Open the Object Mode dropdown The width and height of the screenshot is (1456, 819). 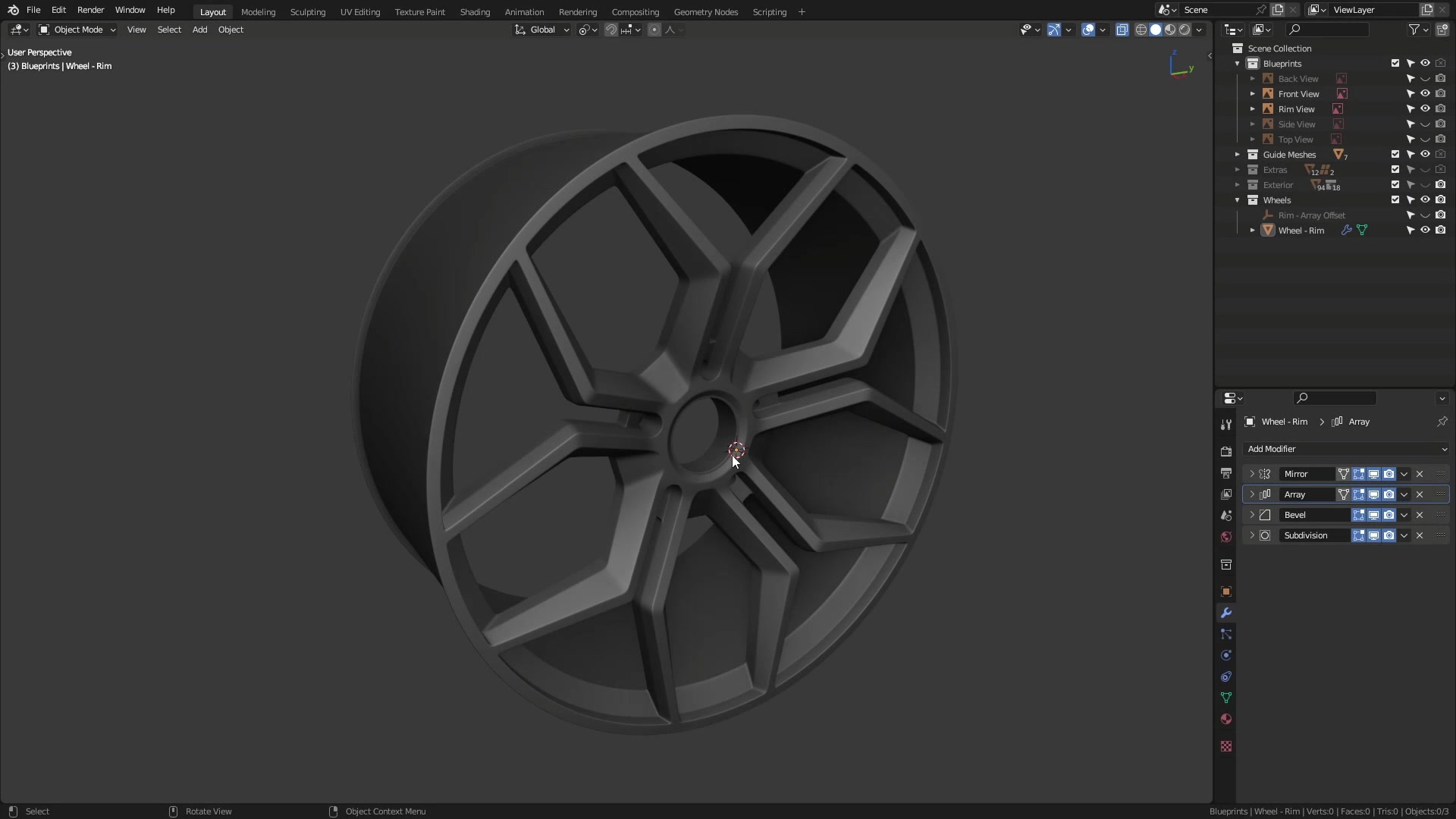77,30
